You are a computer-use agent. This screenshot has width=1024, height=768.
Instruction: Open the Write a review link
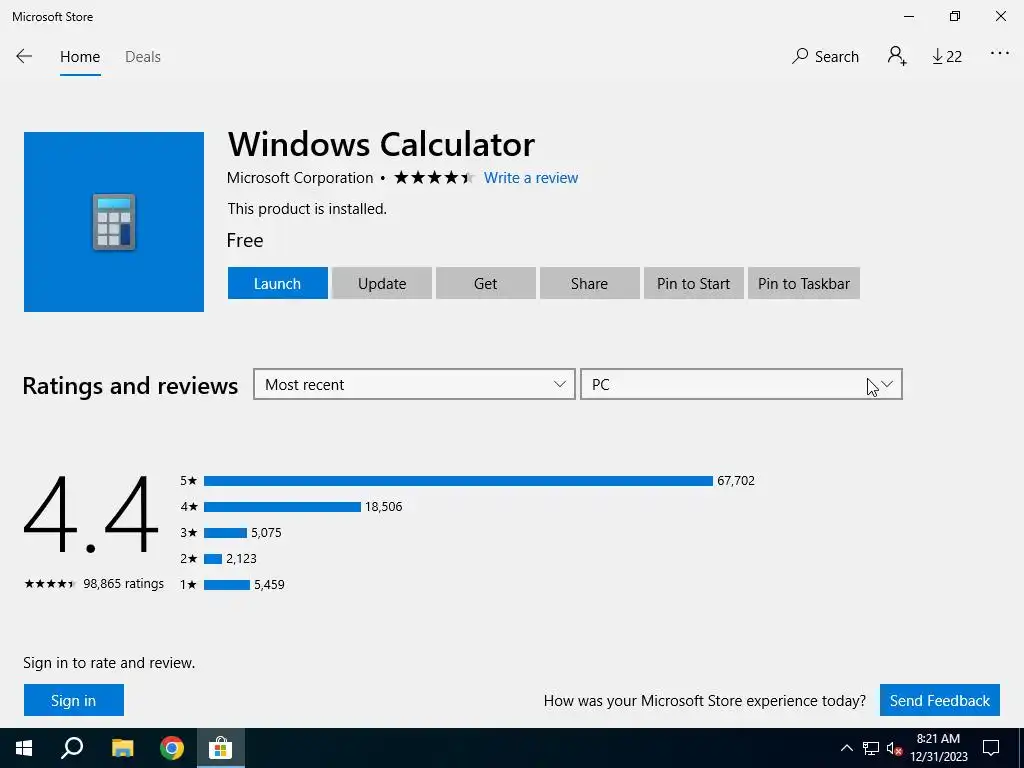(x=531, y=178)
